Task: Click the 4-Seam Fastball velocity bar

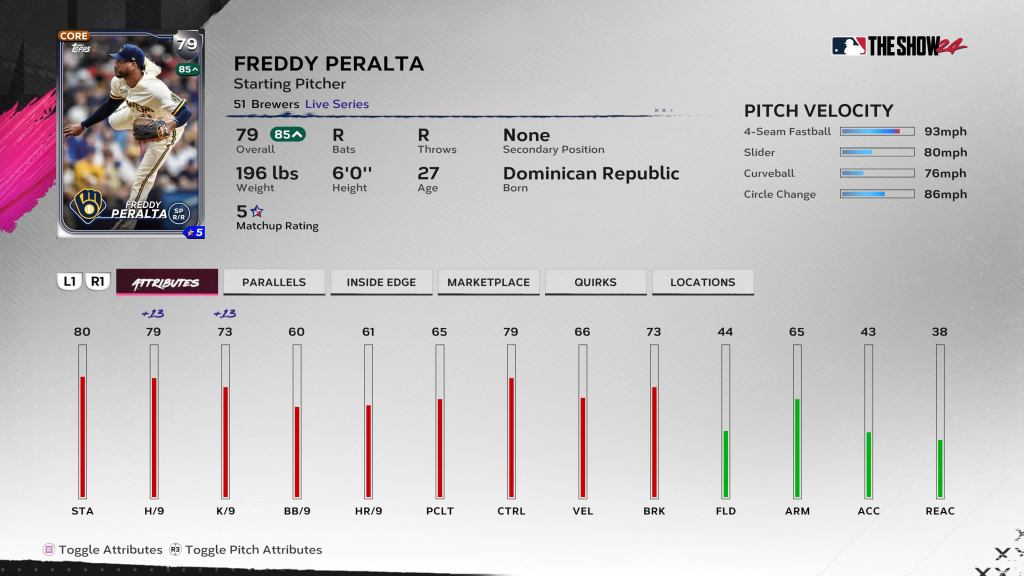Action: [877, 131]
